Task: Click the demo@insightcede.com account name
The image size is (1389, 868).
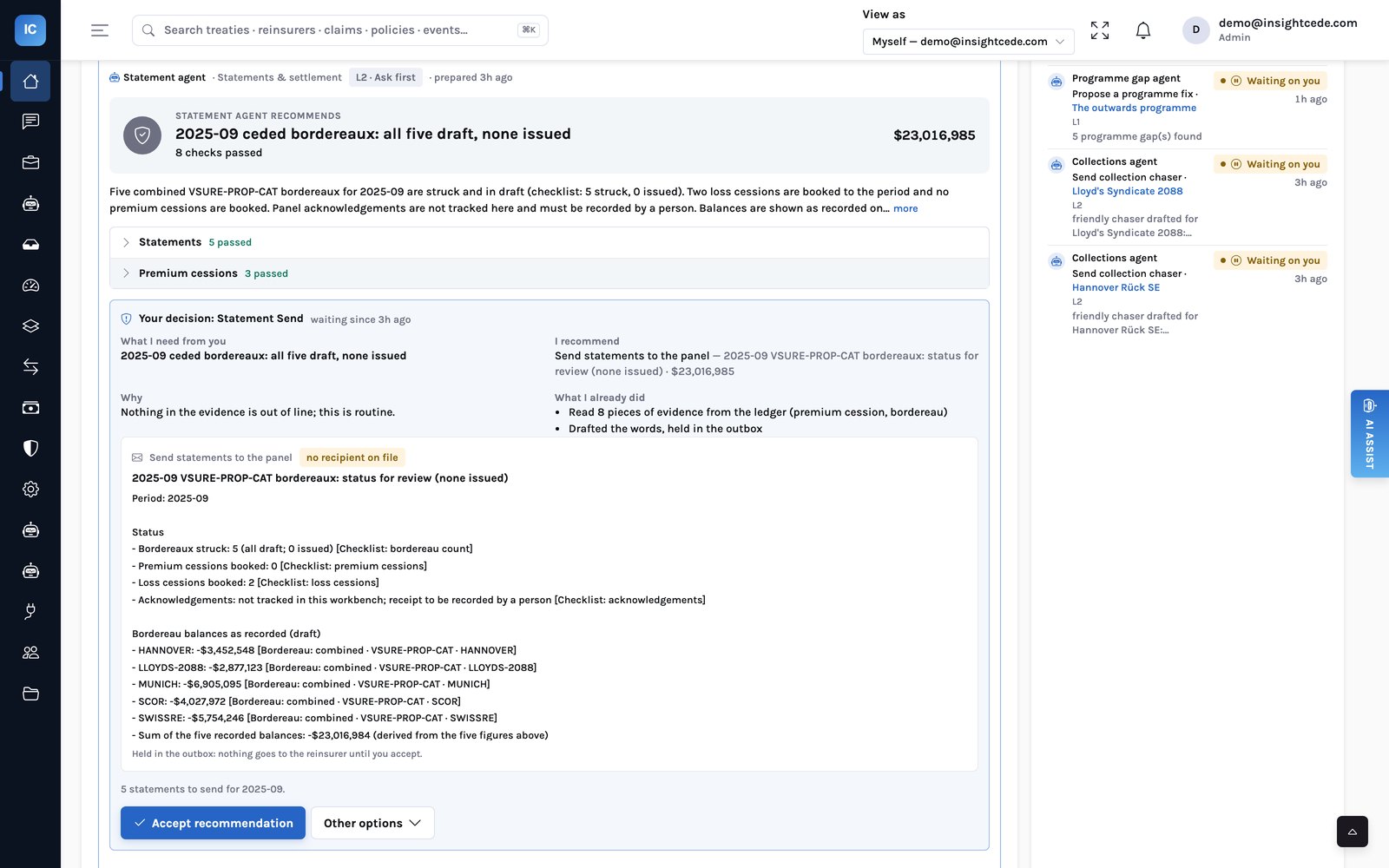Action: (1287, 23)
